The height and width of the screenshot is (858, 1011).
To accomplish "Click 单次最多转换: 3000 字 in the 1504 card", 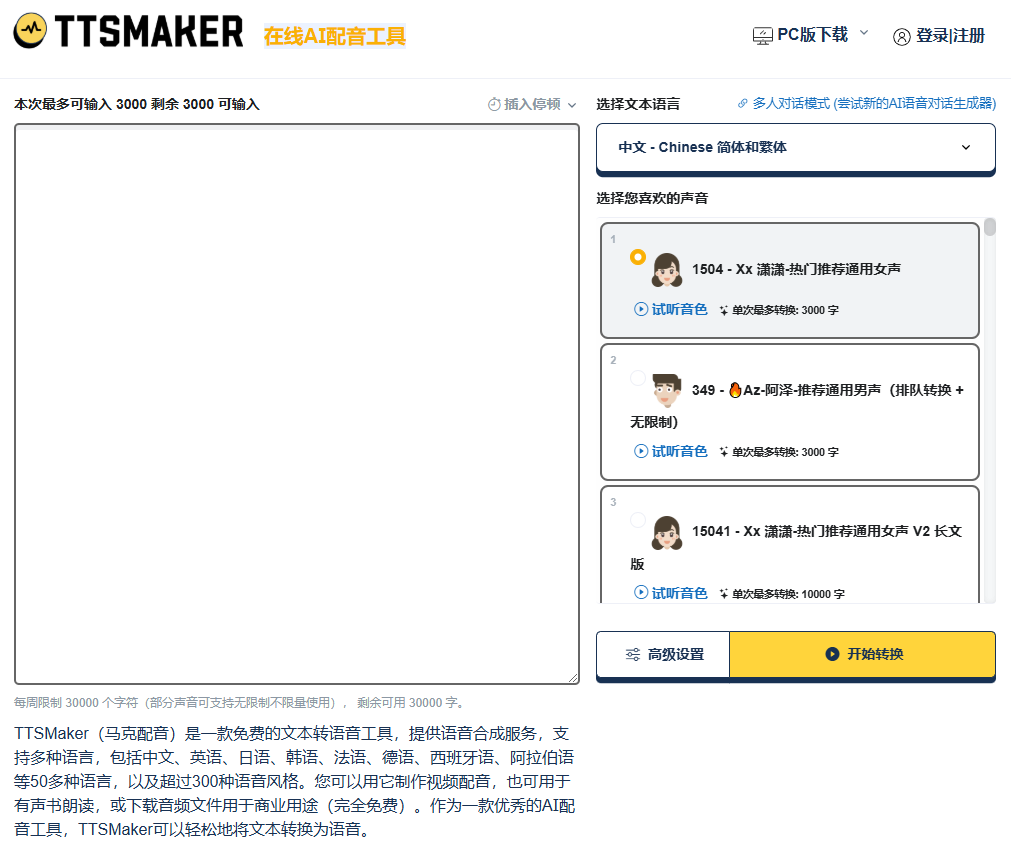I will tap(785, 310).
